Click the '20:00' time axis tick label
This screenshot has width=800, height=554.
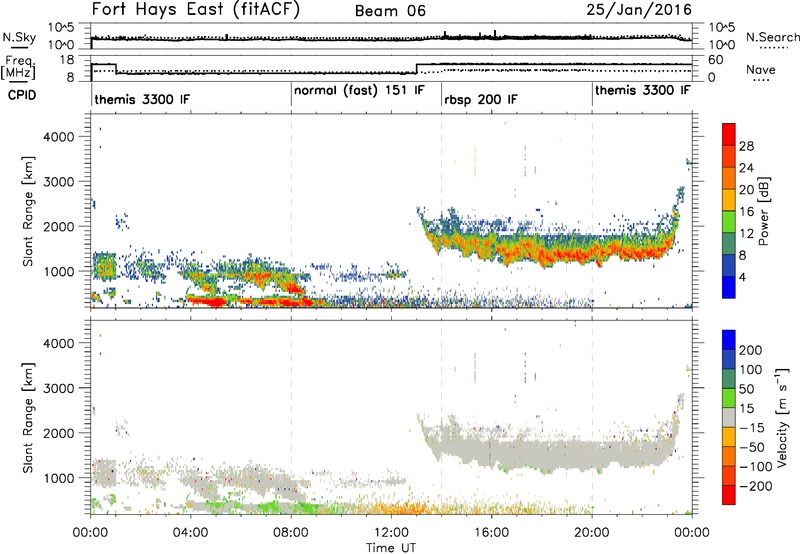pyautogui.click(x=592, y=533)
